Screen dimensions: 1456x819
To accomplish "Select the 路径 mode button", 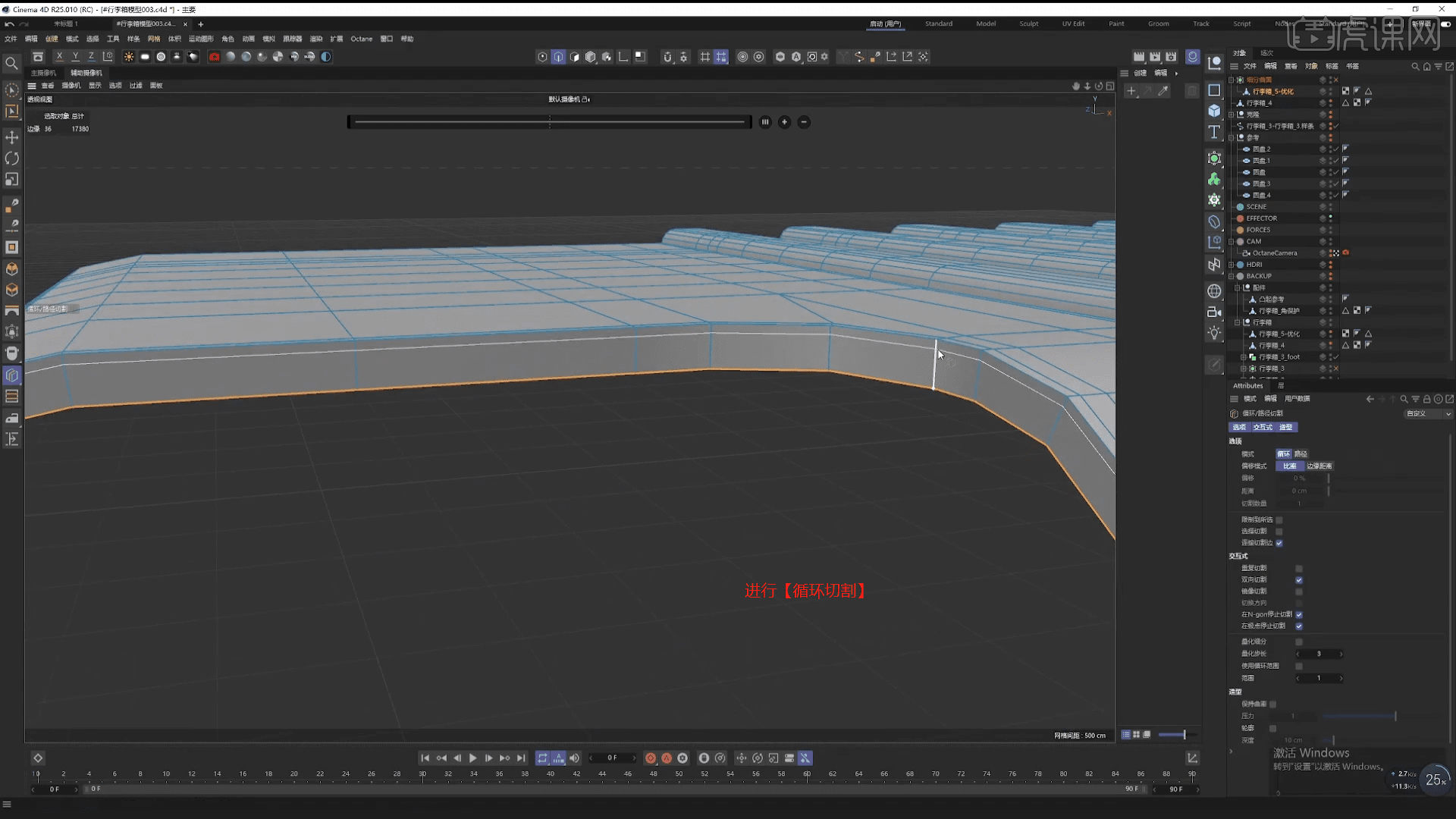I will tap(1301, 454).
